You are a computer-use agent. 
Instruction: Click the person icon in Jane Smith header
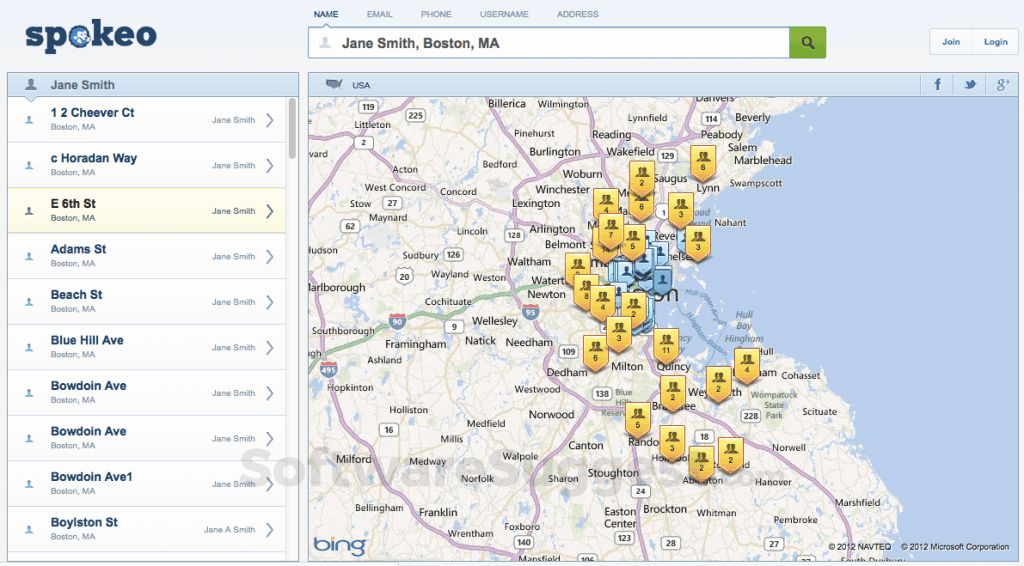coord(30,84)
